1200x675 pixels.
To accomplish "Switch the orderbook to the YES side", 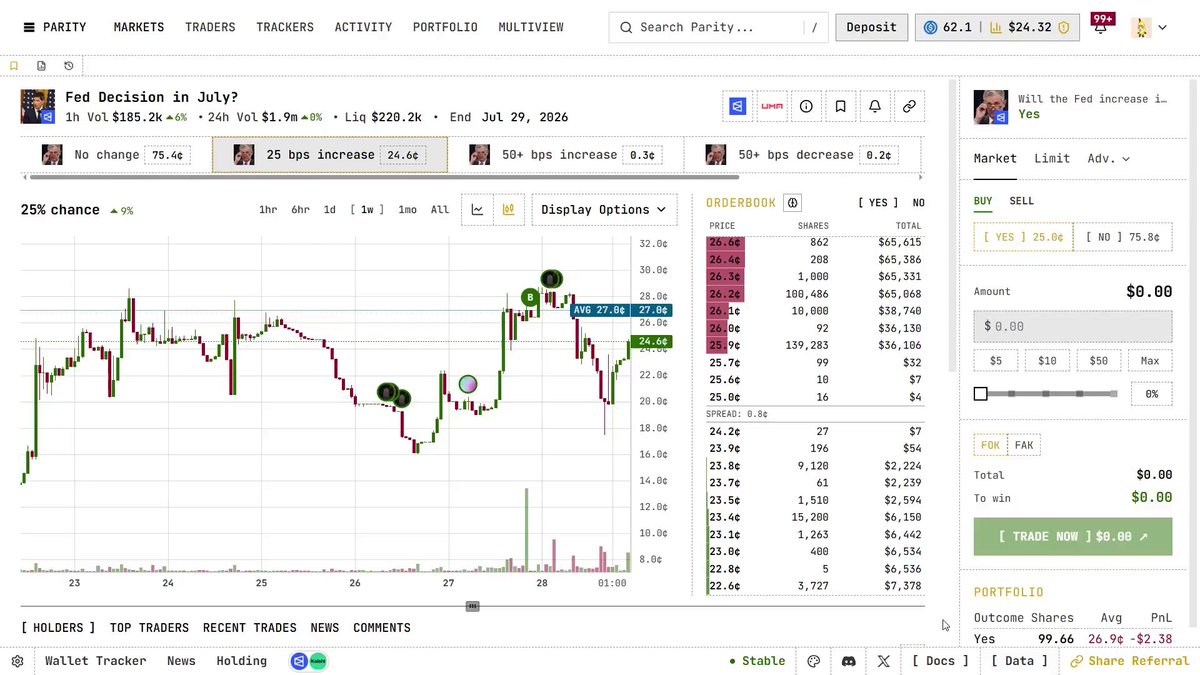I will point(878,203).
